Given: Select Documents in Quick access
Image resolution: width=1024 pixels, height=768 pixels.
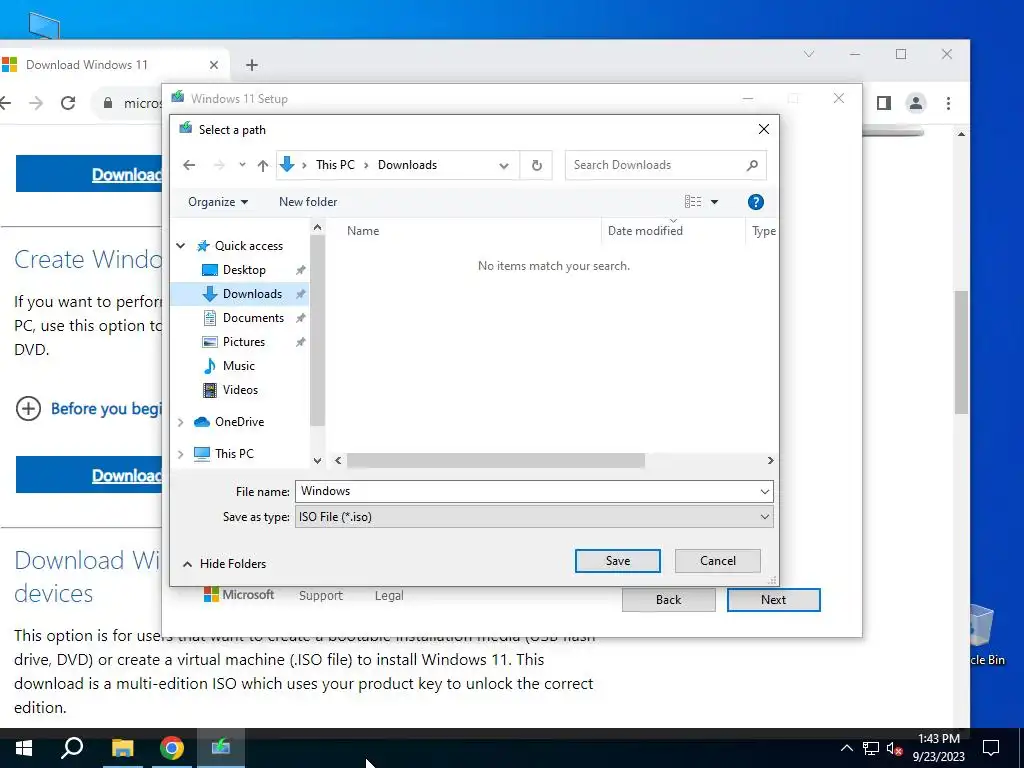Looking at the screenshot, I should coord(253,318).
